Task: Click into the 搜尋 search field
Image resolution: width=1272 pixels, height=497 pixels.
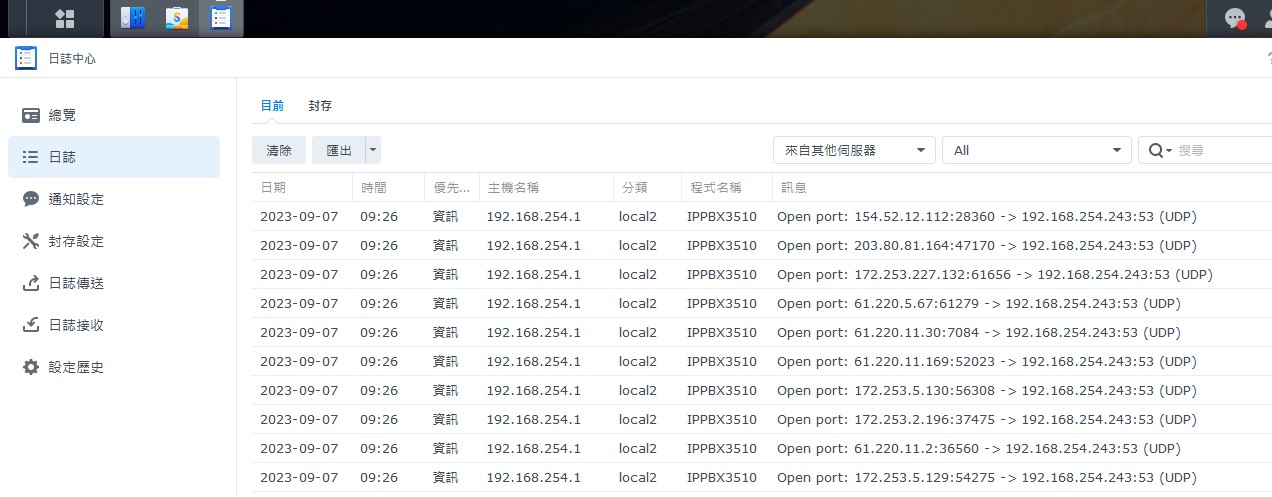Action: (1220, 150)
